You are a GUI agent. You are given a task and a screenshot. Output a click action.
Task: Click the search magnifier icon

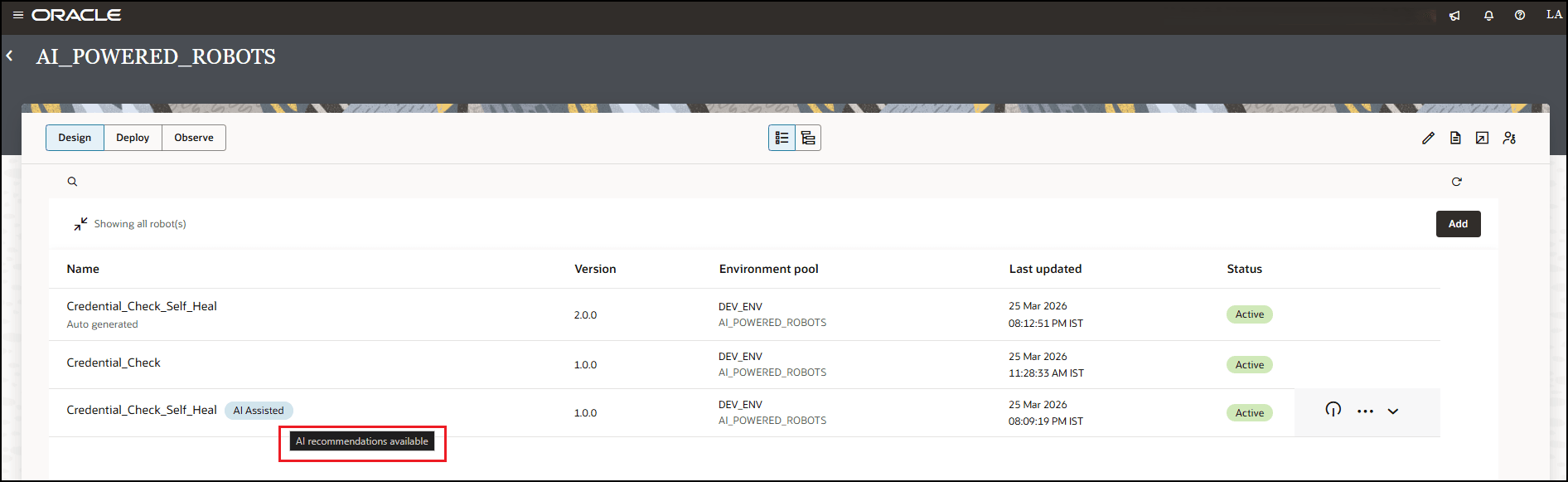[x=72, y=182]
